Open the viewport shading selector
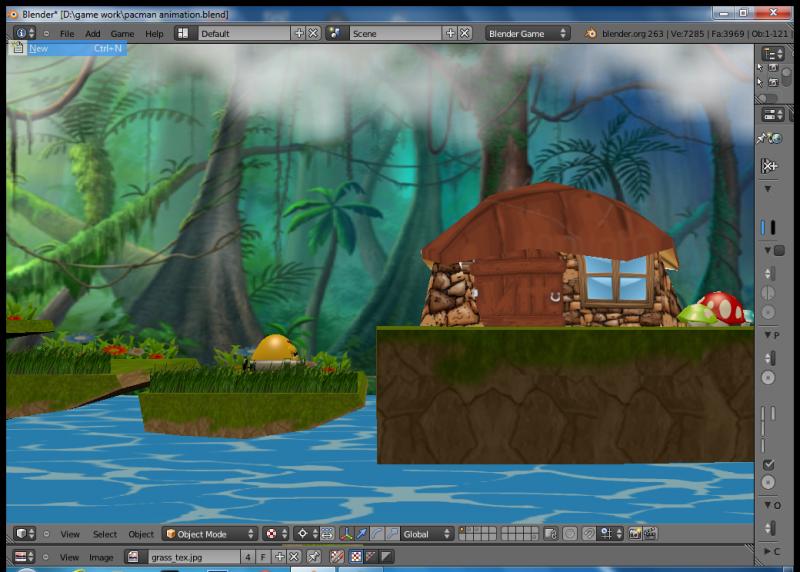 pyautogui.click(x=277, y=534)
